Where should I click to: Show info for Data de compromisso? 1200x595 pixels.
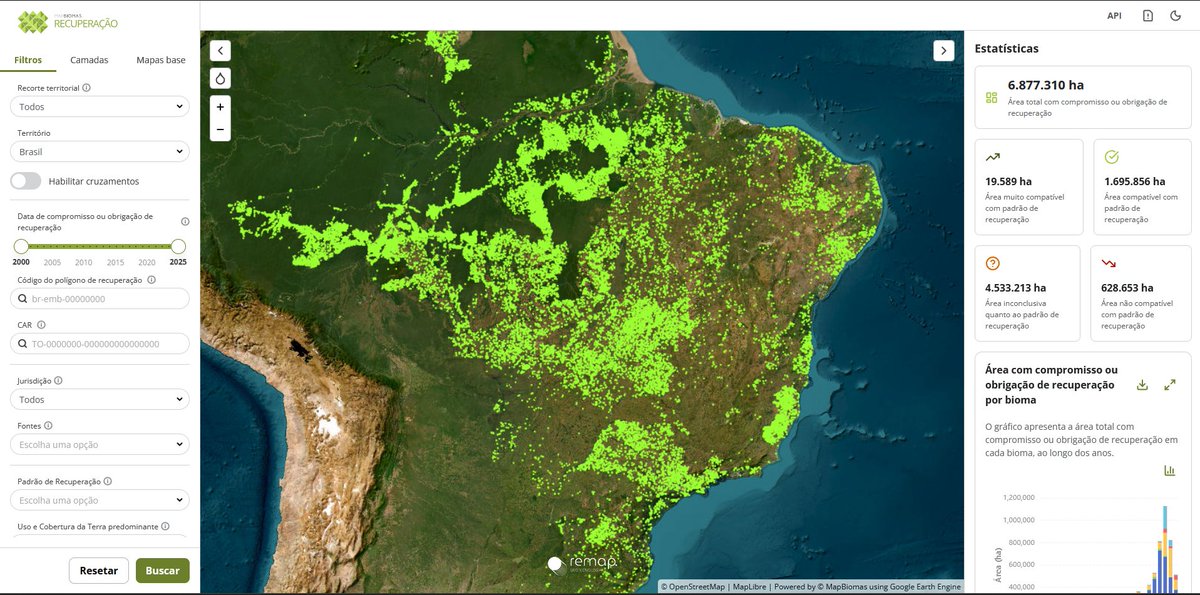(185, 221)
